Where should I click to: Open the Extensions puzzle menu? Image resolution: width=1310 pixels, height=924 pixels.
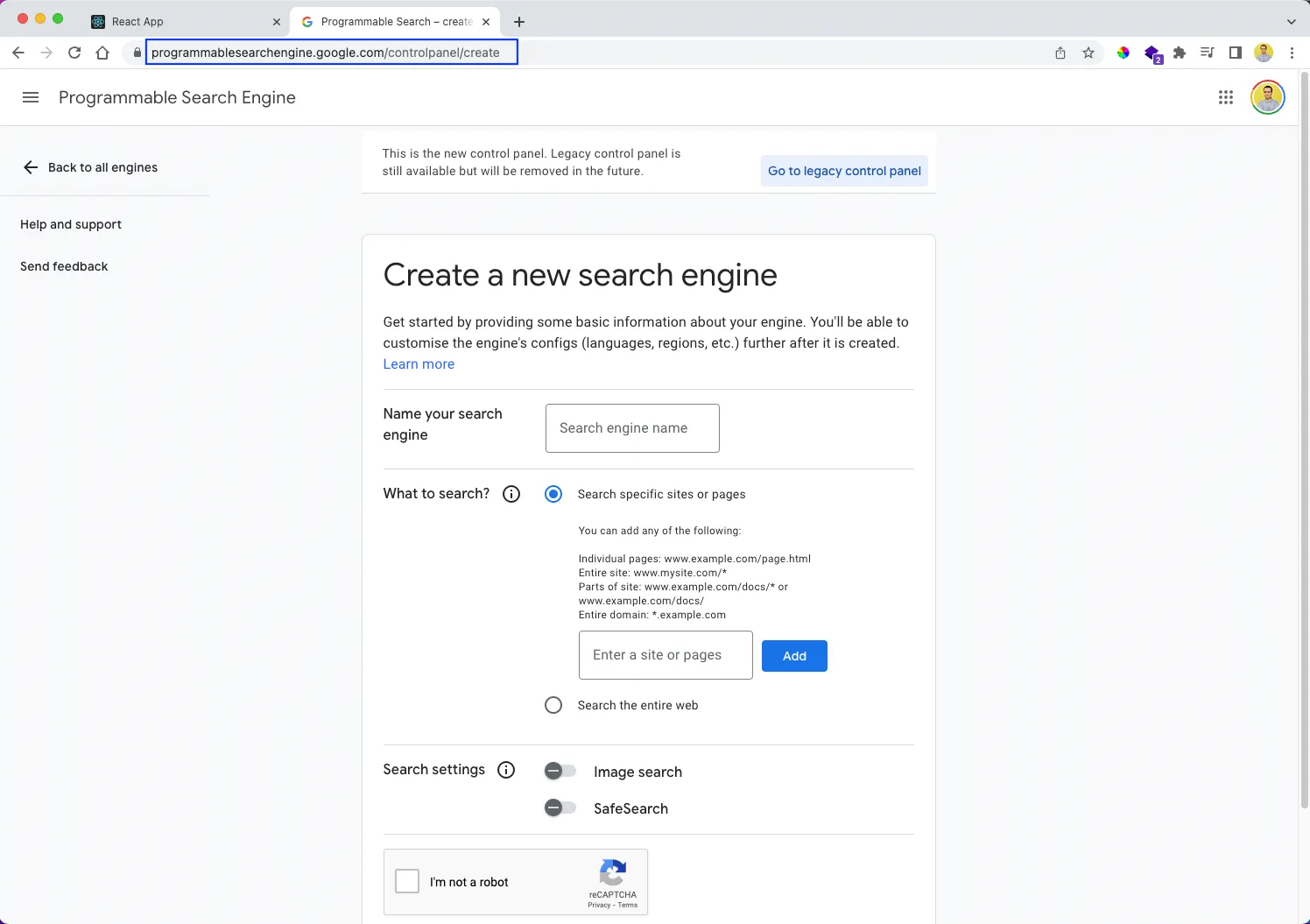pos(1180,53)
